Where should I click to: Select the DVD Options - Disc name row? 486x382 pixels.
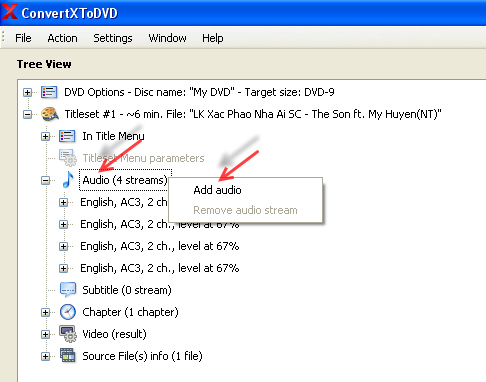[199, 92]
